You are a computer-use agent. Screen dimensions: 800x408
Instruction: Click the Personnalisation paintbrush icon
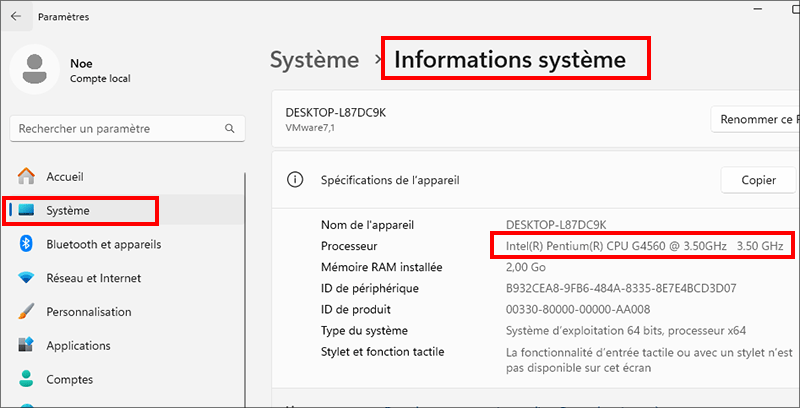tap(26, 312)
